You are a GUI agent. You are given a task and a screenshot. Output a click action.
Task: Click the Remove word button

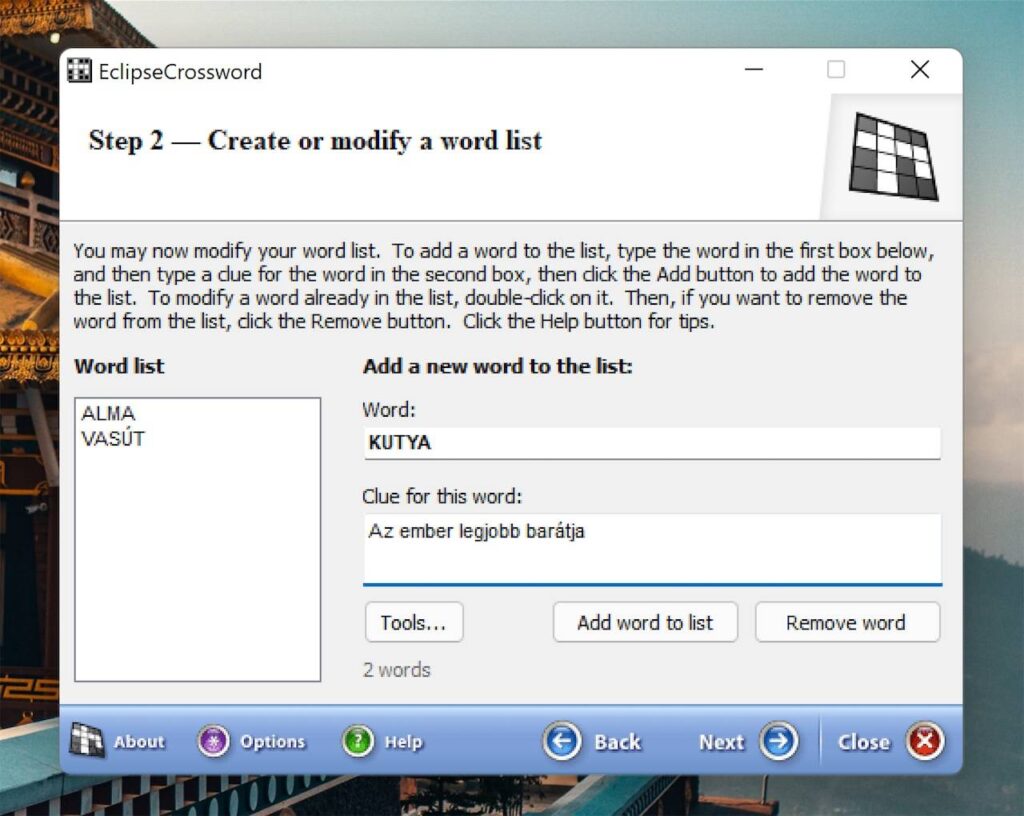click(x=847, y=623)
